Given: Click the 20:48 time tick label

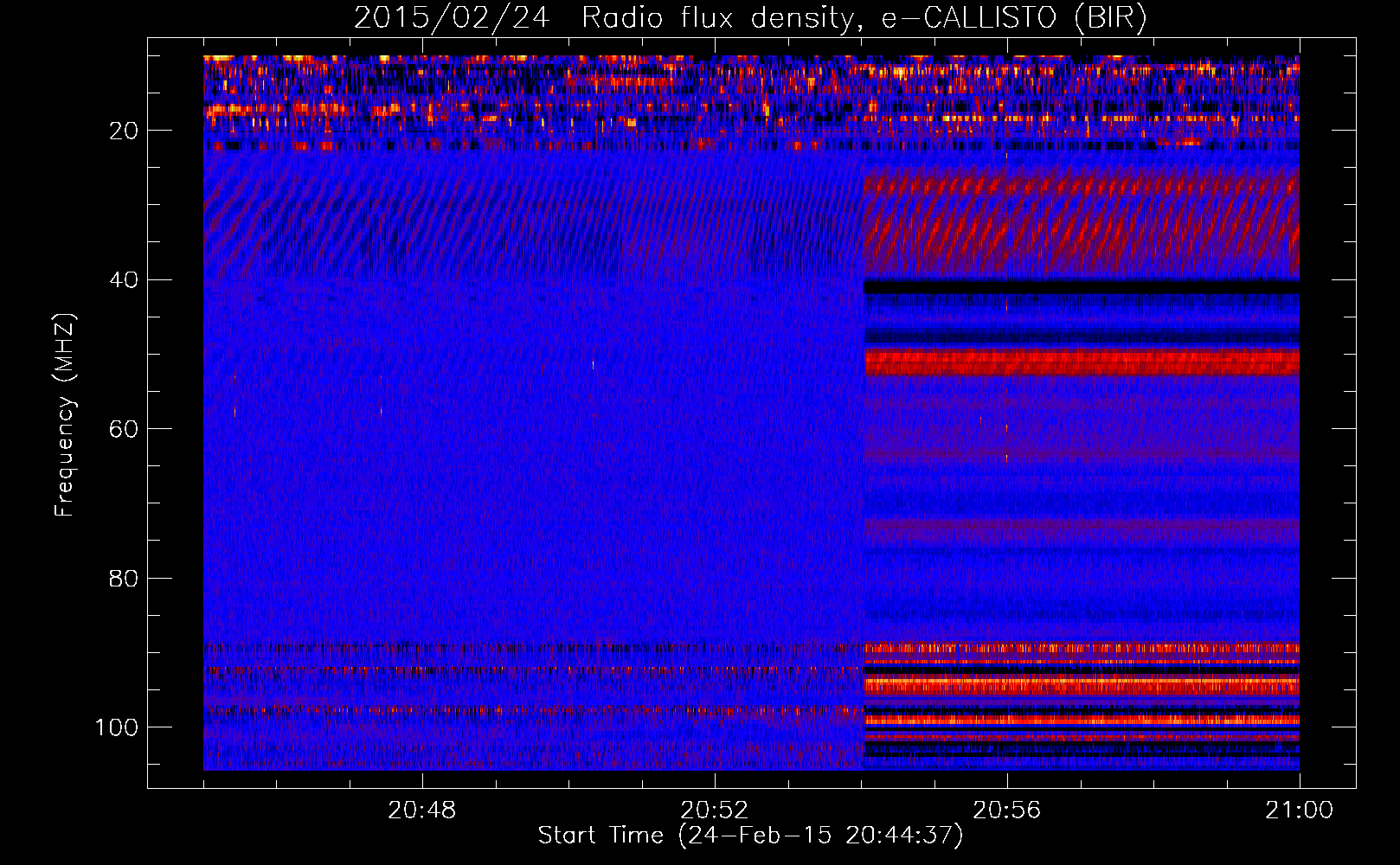Looking at the screenshot, I should click(422, 811).
